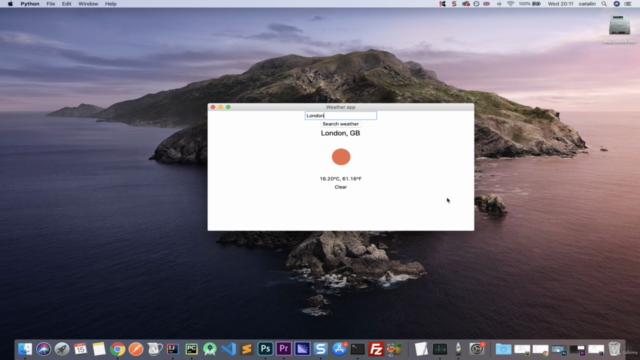Minimize the Weather app using yellow button
The image size is (640, 360).
pos(220,107)
